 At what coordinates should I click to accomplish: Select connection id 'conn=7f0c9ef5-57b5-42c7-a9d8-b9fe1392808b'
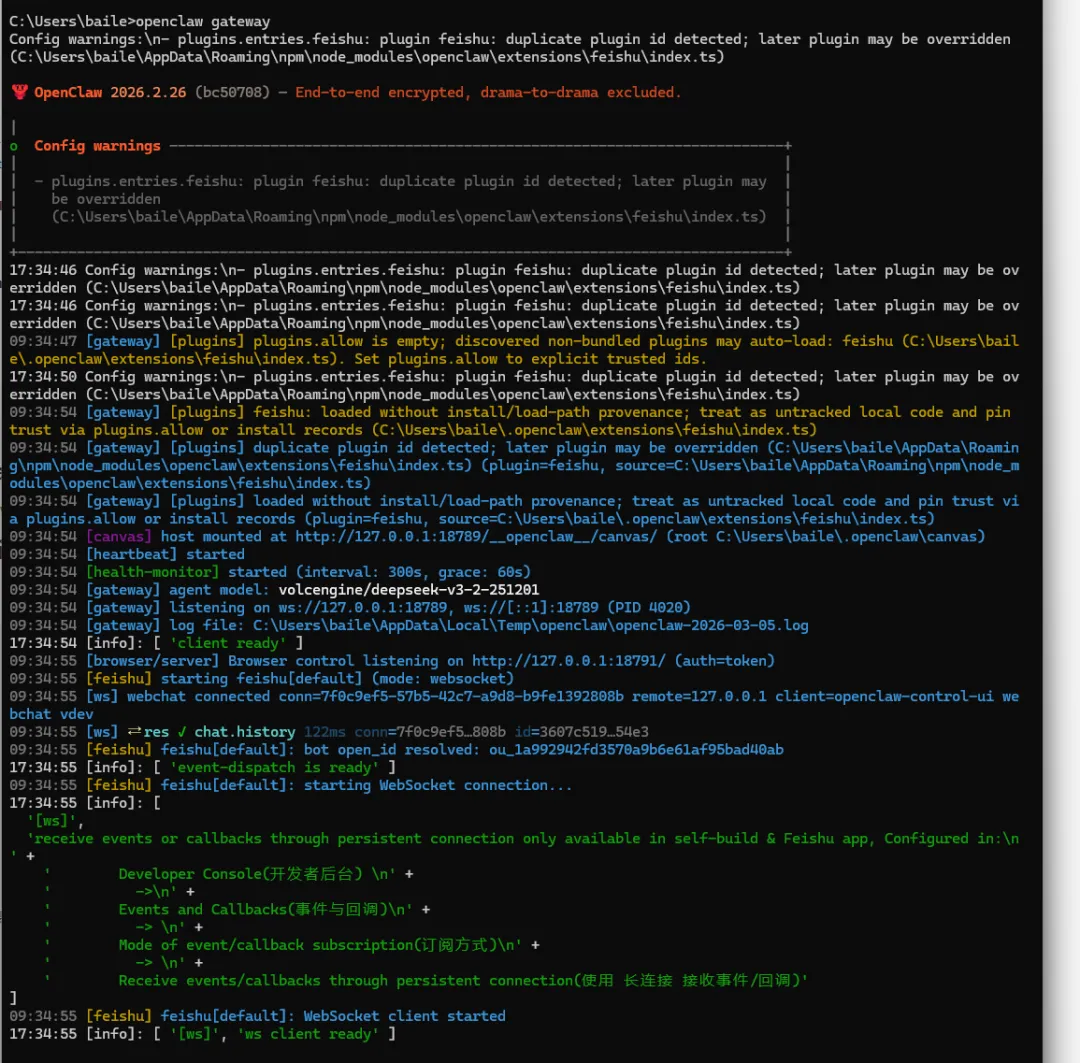(x=451, y=696)
